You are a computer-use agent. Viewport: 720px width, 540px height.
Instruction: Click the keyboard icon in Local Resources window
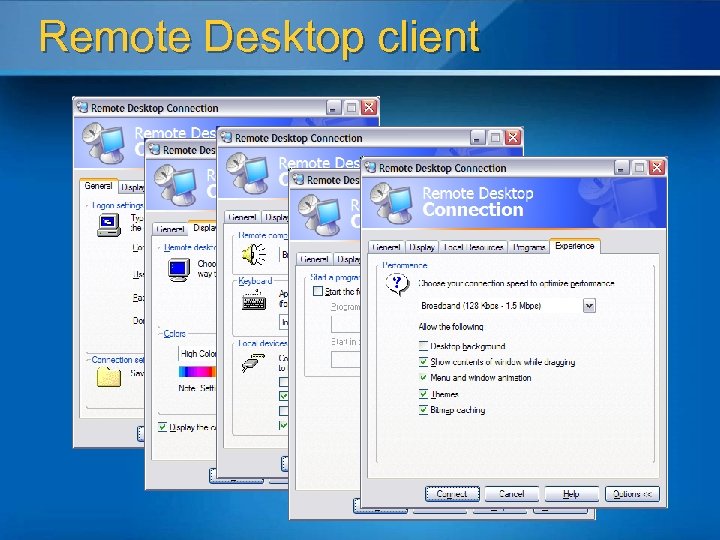click(x=254, y=301)
